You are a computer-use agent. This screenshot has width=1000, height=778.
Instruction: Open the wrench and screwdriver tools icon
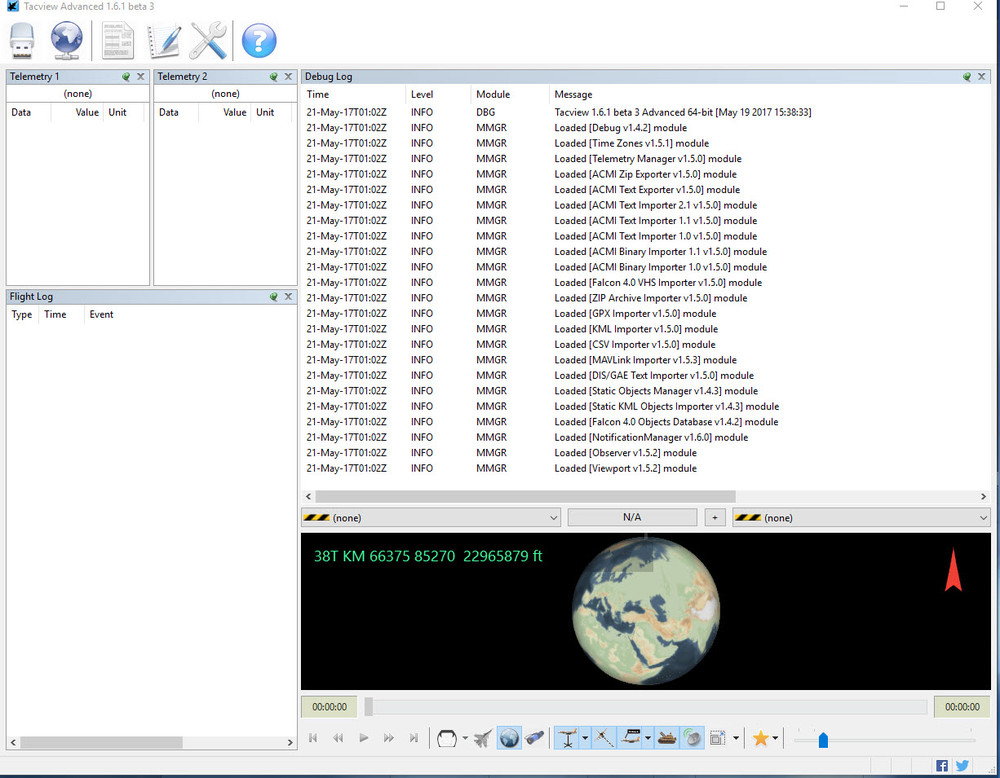[208, 41]
